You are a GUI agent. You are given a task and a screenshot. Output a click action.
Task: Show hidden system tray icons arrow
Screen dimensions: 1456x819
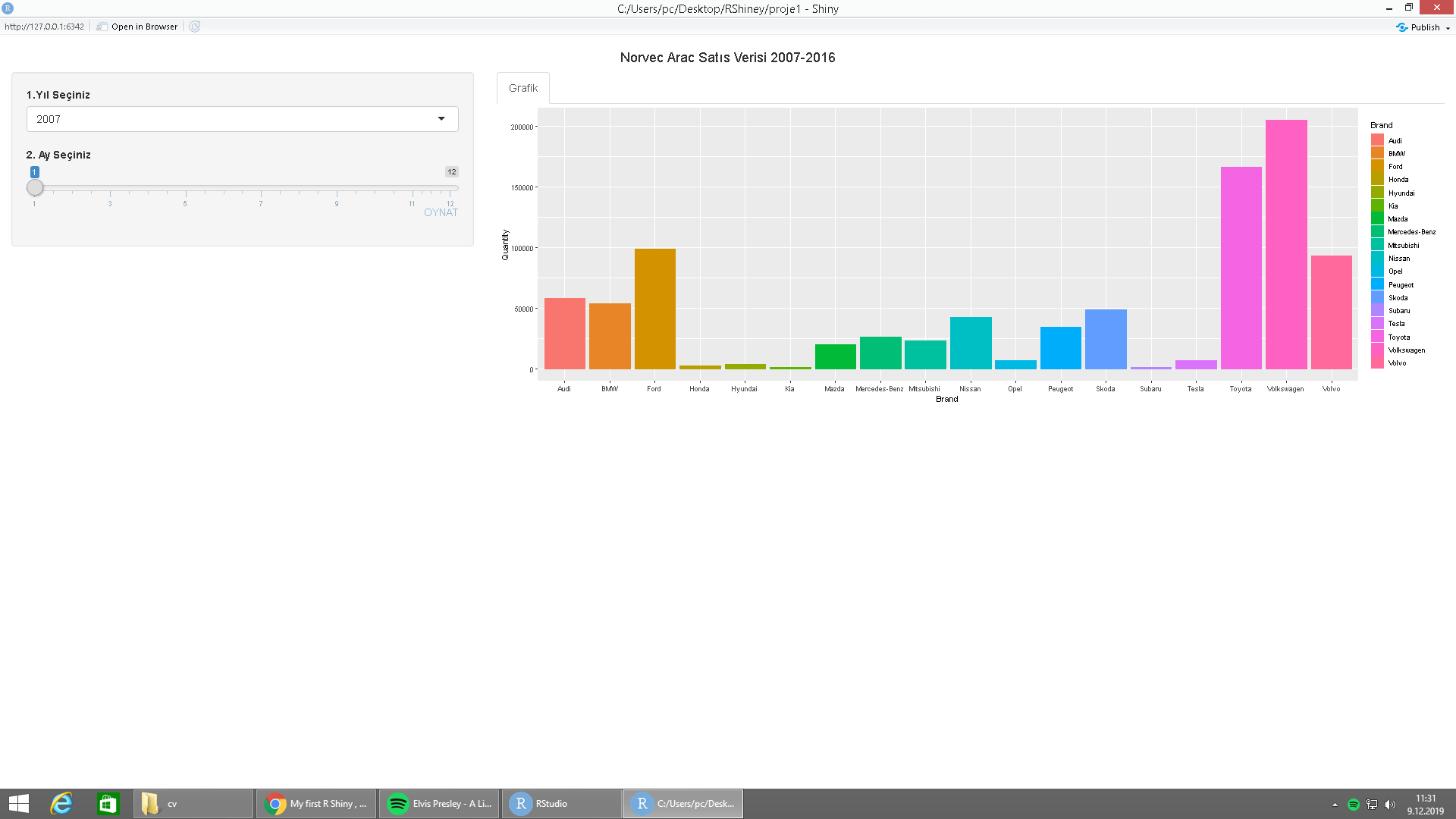(1335, 805)
